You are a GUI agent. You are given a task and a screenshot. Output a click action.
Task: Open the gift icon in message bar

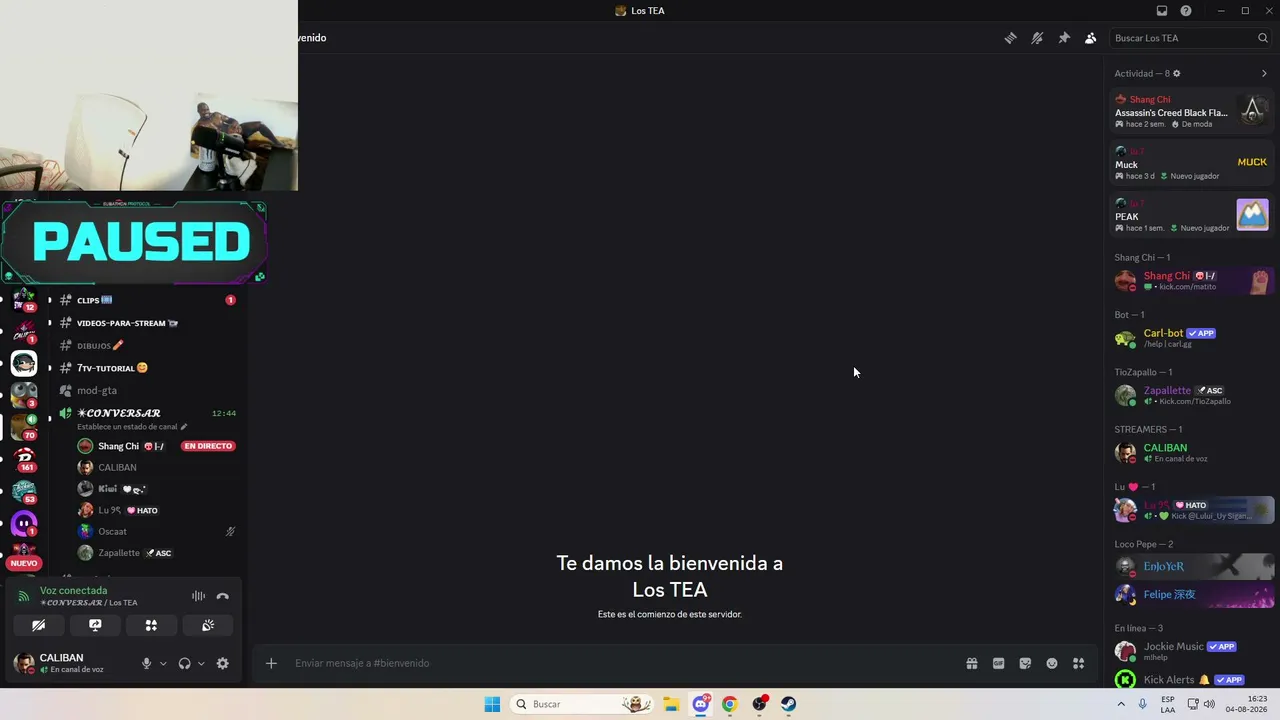click(971, 663)
